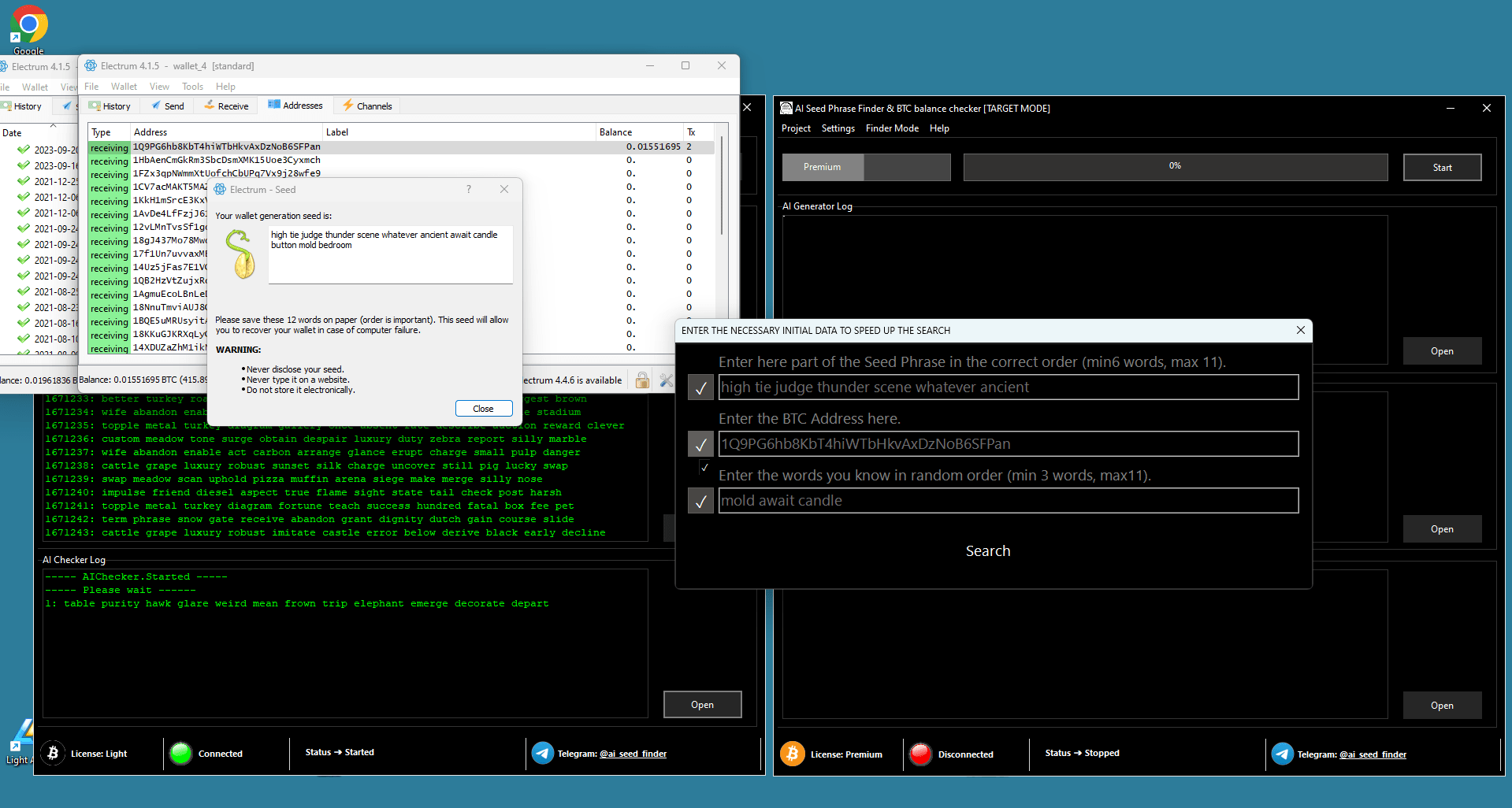Toggle the checkbox beside the seed phrase field
Image resolution: width=1512 pixels, height=808 pixels.
click(x=700, y=387)
